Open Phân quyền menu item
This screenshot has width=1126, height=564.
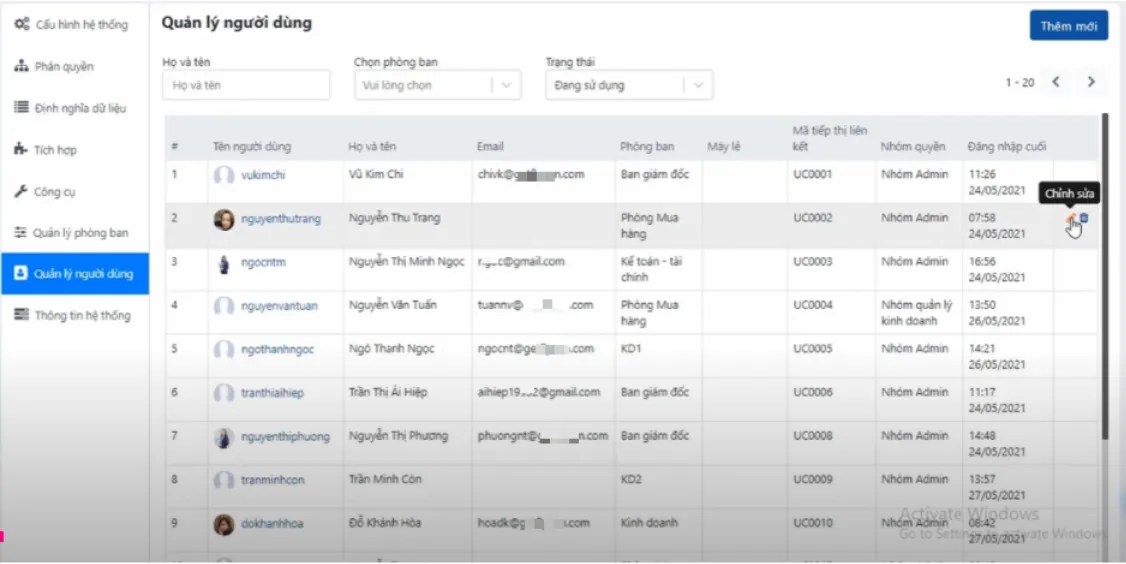pos(75,66)
